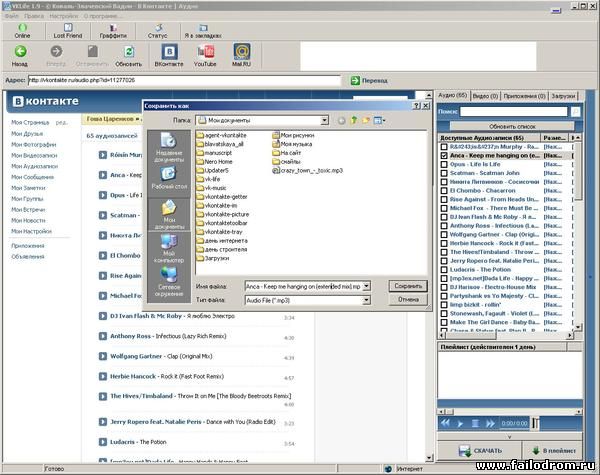Open Мой компьютер in places bar
This screenshot has height=475, width=600.
[x=169, y=248]
